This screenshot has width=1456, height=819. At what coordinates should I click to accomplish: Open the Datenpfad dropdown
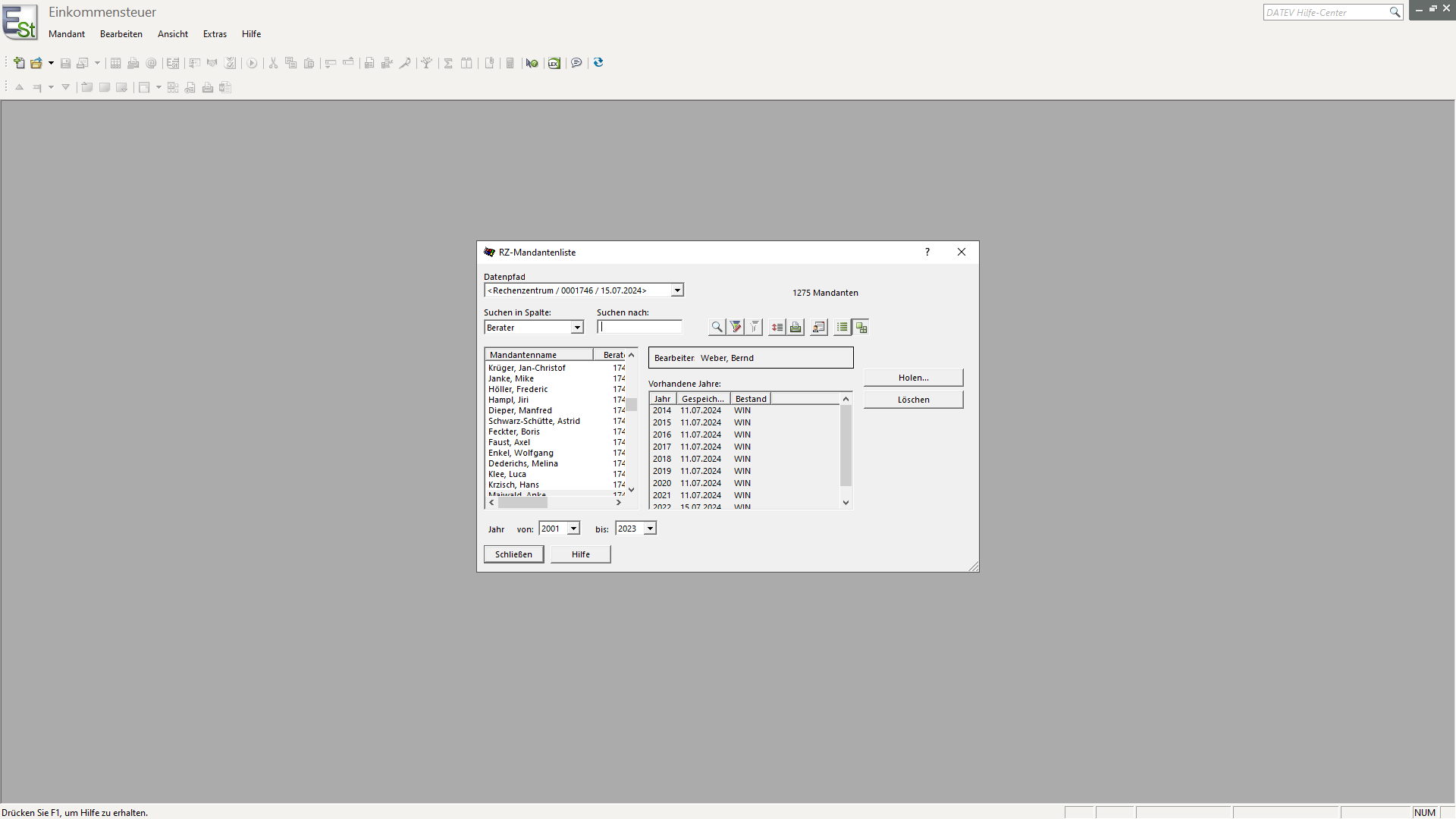pyautogui.click(x=676, y=290)
